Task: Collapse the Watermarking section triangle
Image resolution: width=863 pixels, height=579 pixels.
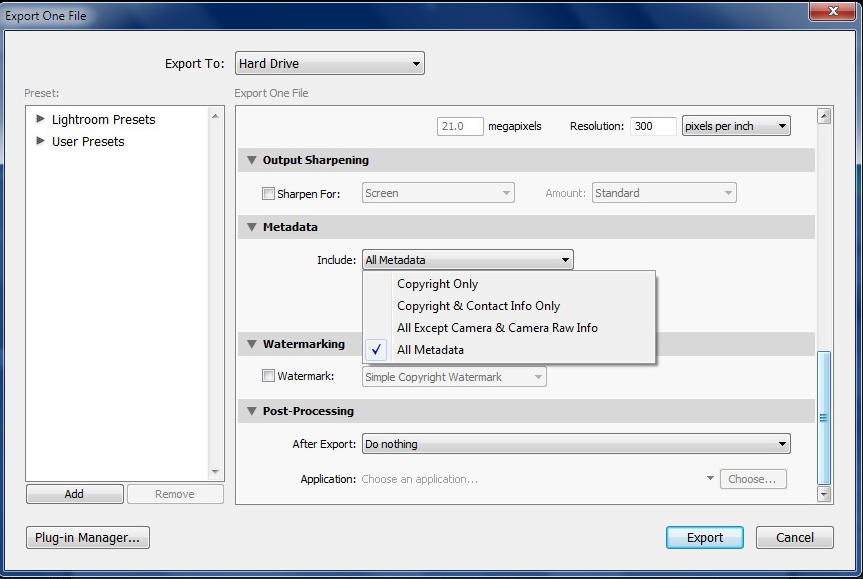Action: (x=250, y=344)
